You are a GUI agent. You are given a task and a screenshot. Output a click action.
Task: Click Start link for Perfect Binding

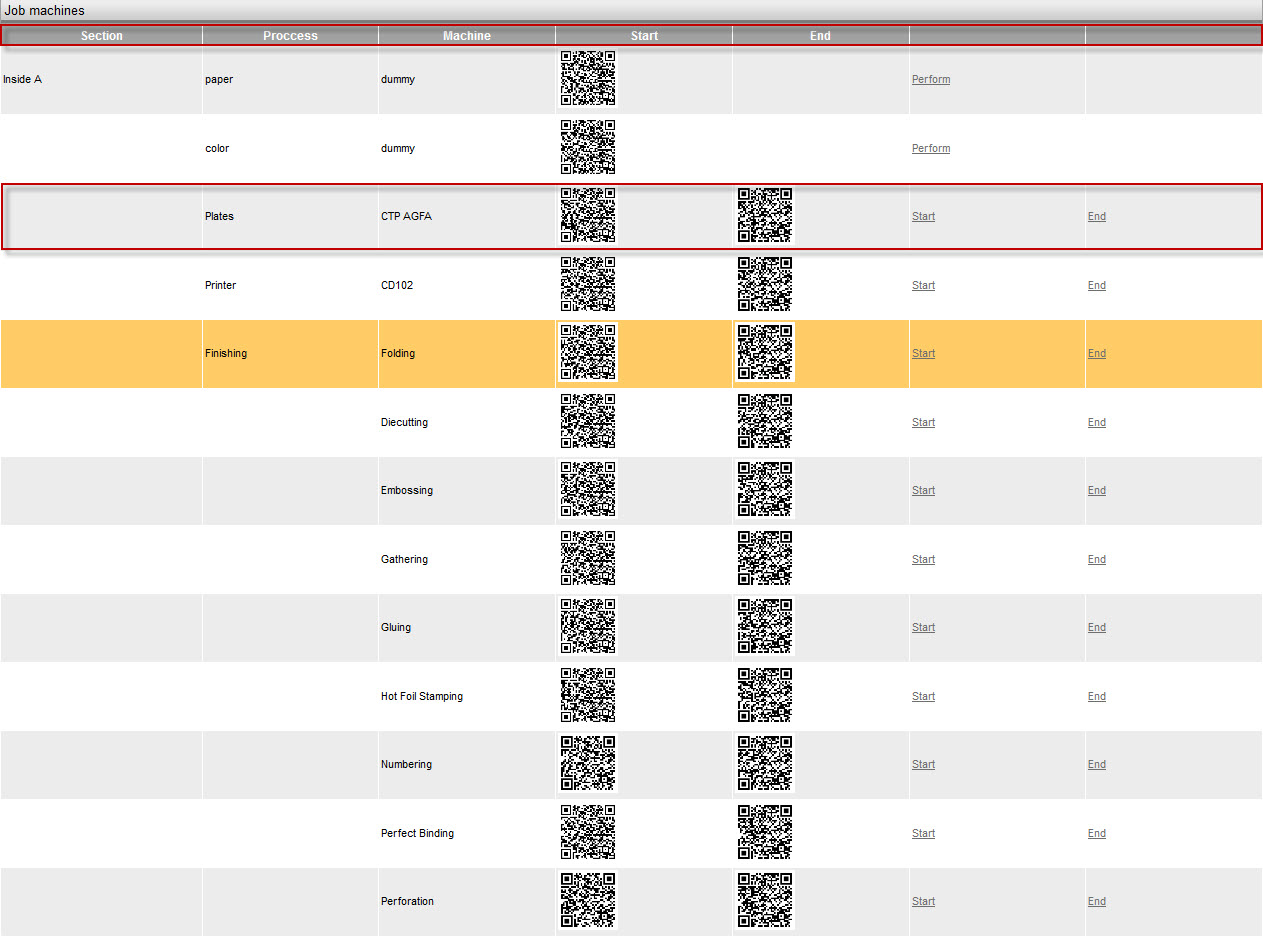(x=923, y=833)
